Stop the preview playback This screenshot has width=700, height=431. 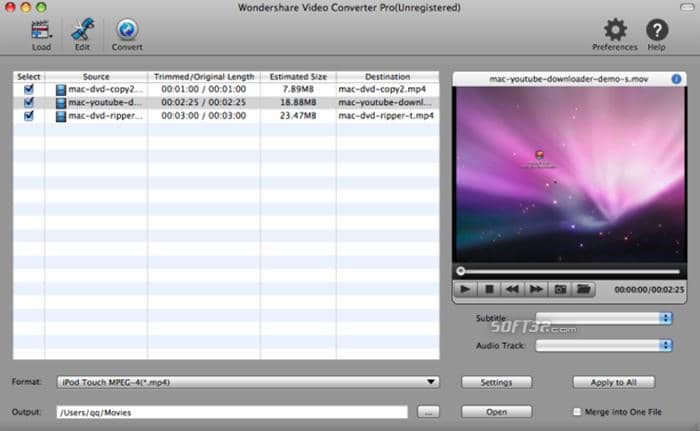[x=489, y=289]
